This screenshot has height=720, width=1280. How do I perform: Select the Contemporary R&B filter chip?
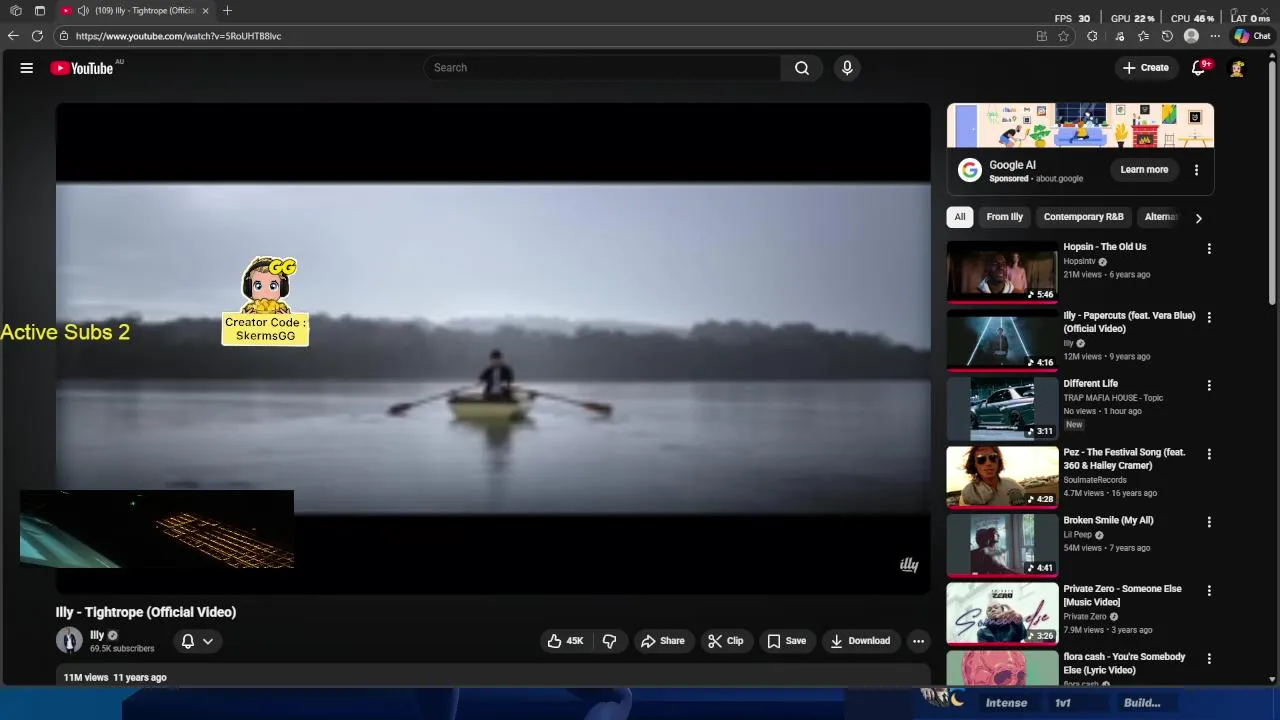click(x=1083, y=217)
